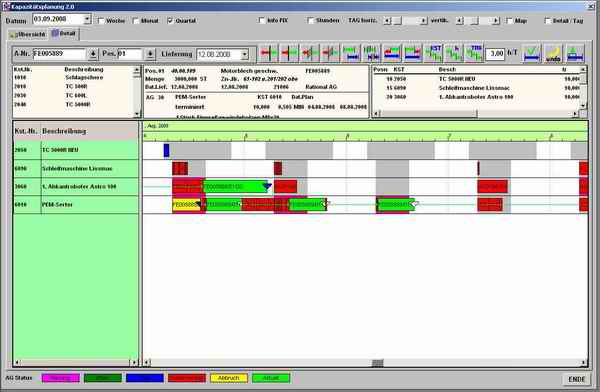Tick the Stunden checkbox

click(x=310, y=20)
